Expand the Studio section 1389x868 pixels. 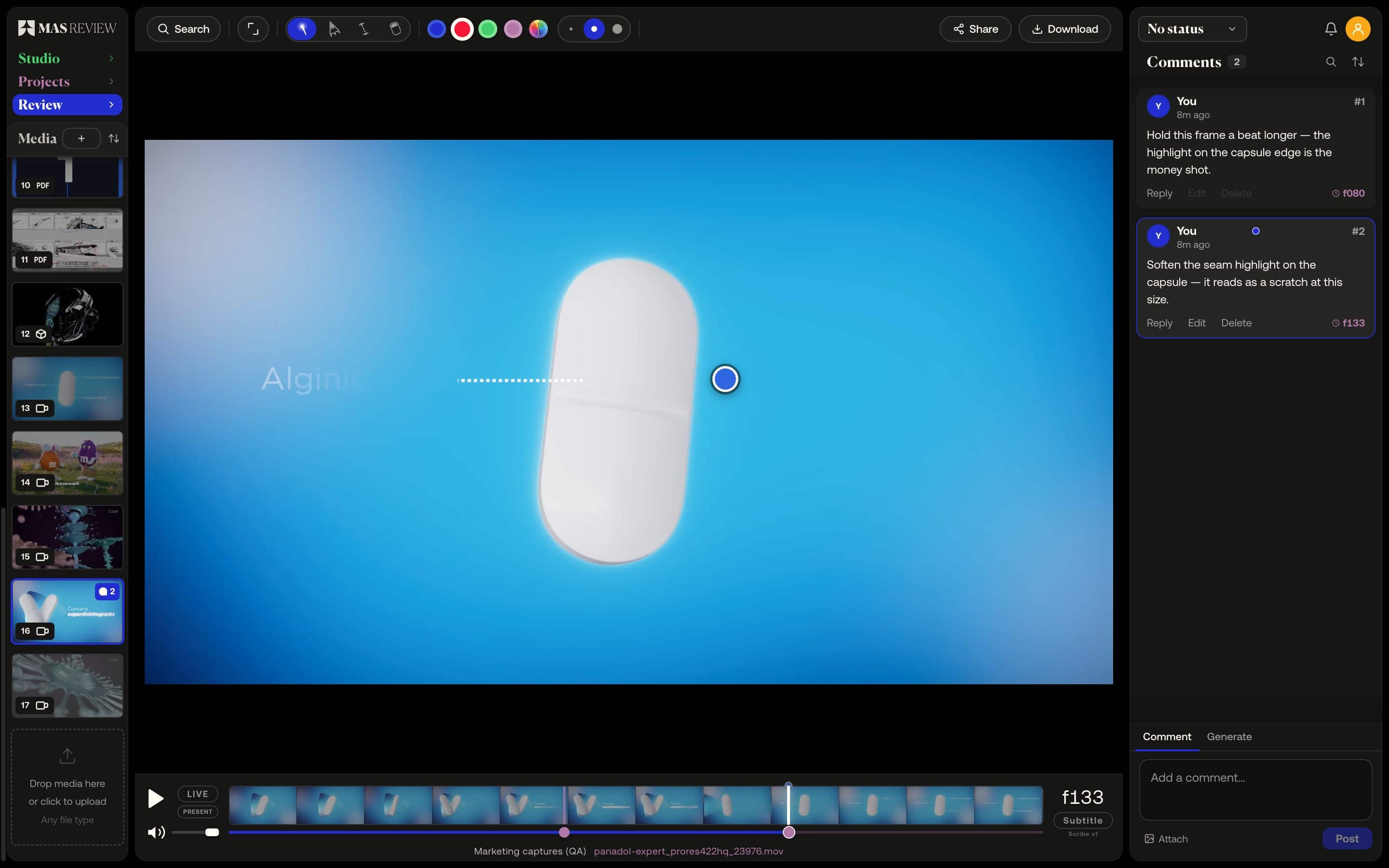click(x=67, y=58)
